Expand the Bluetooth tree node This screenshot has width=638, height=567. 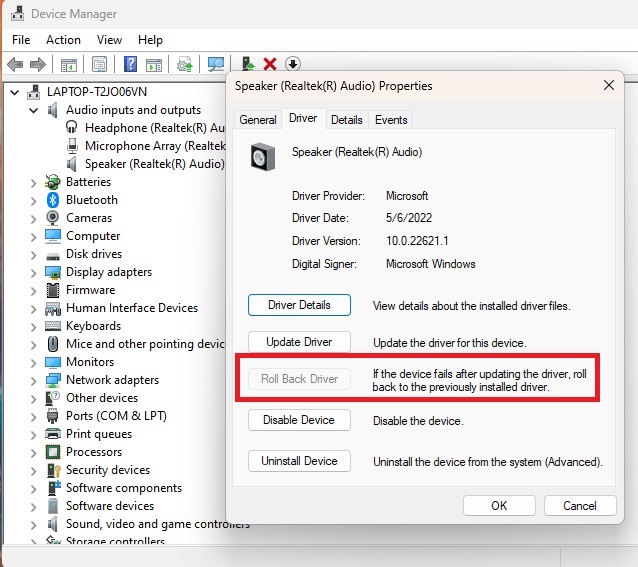(34, 201)
